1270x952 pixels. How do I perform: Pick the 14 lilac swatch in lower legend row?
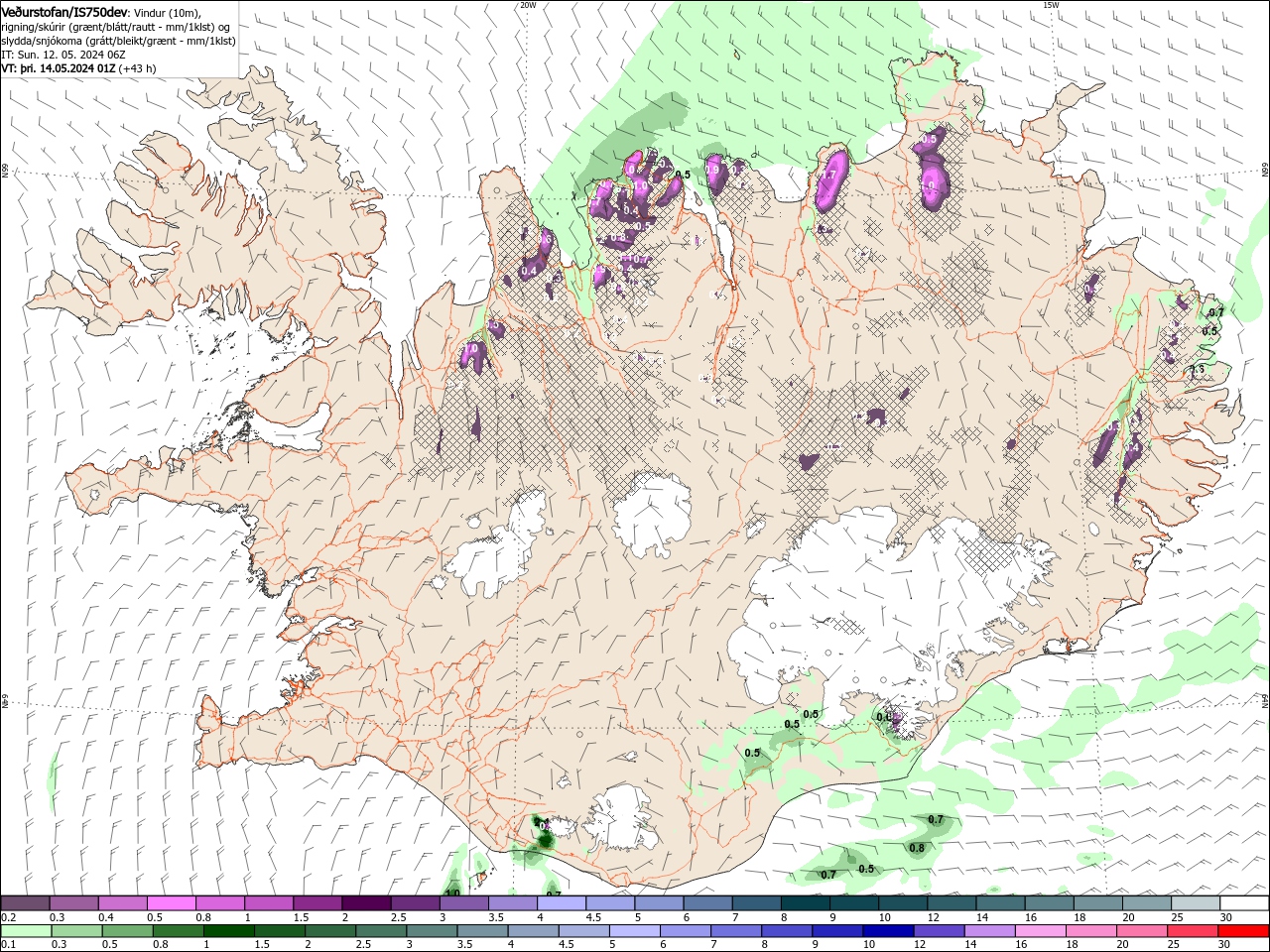(989, 931)
